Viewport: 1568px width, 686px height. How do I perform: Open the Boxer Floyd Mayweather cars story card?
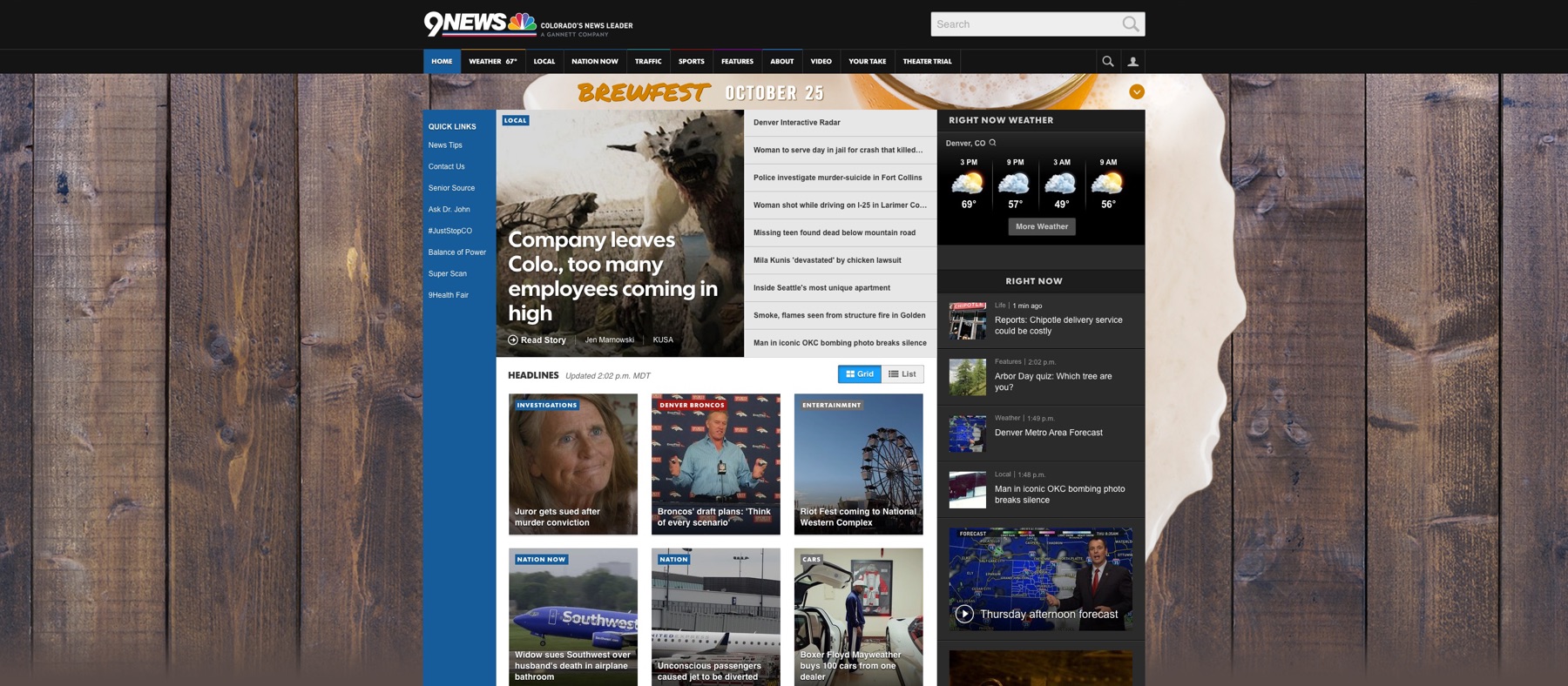pyautogui.click(x=859, y=617)
